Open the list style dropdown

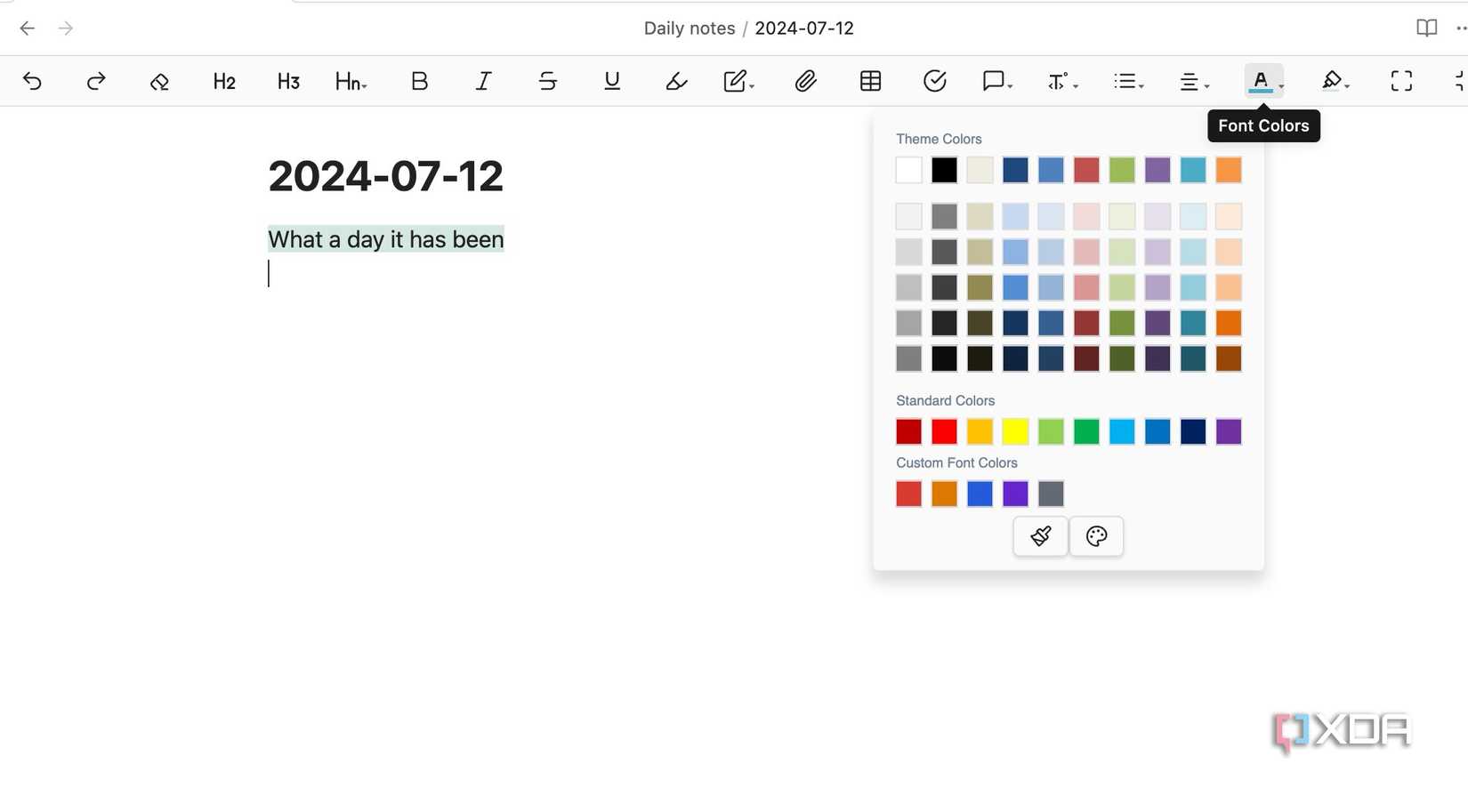coord(1128,81)
